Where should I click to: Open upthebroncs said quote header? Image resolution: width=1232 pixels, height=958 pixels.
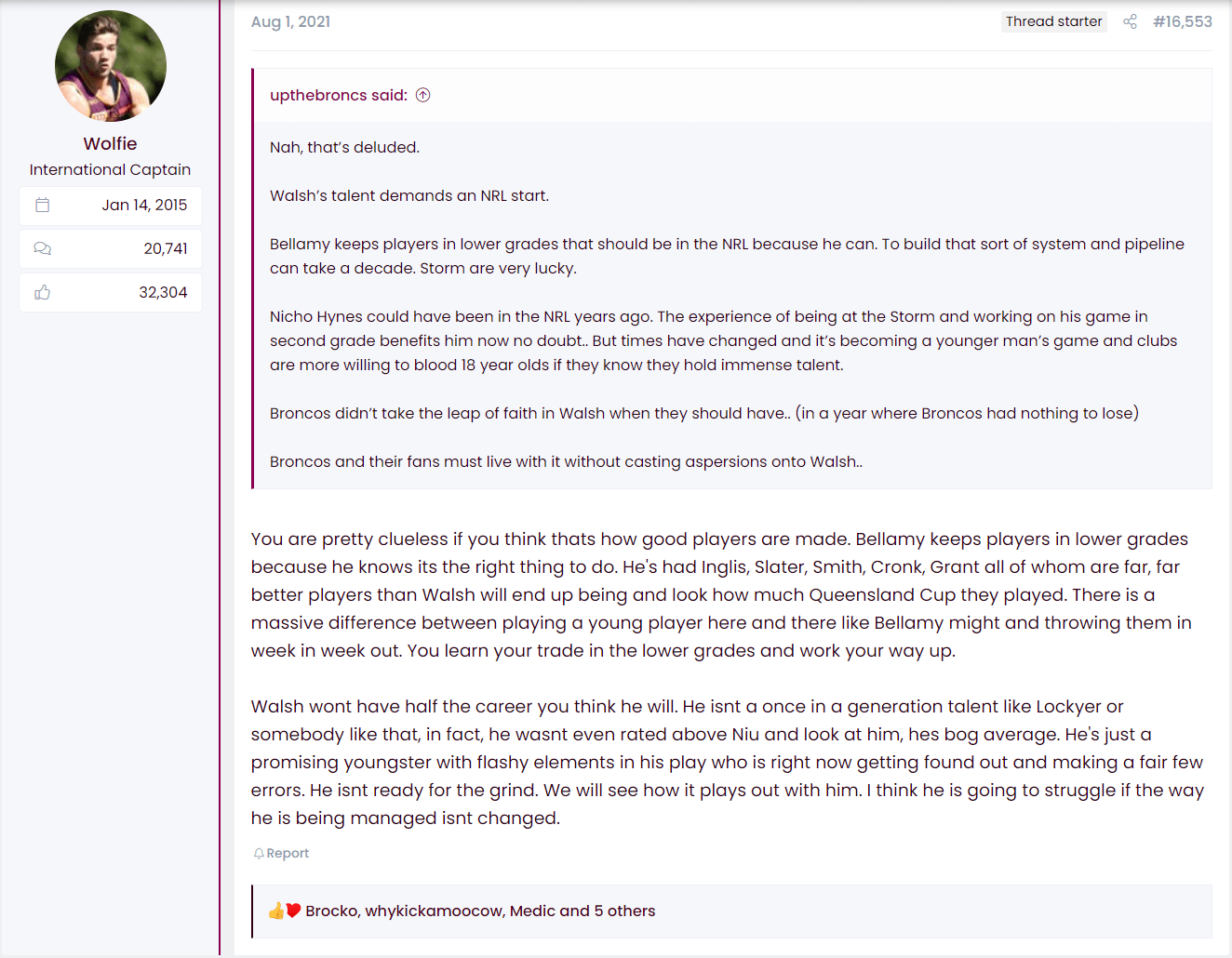(x=339, y=95)
